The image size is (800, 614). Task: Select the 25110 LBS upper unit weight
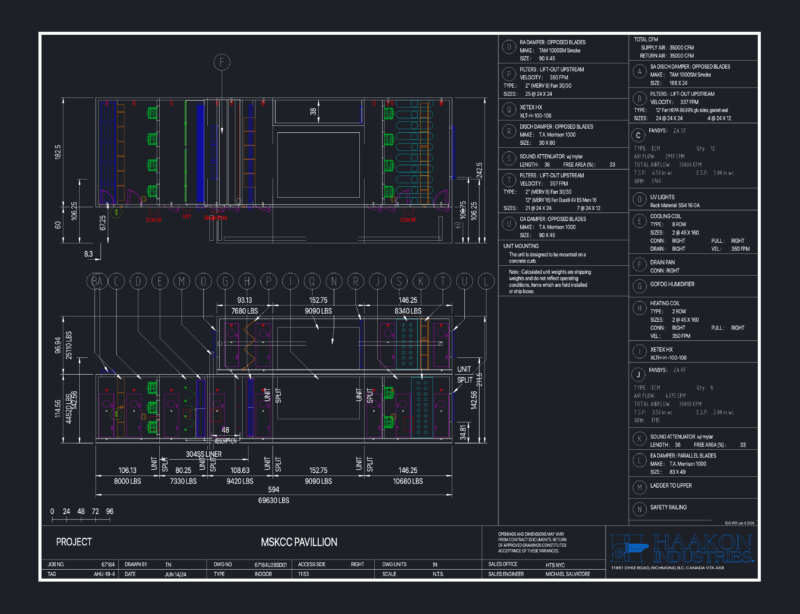68,345
